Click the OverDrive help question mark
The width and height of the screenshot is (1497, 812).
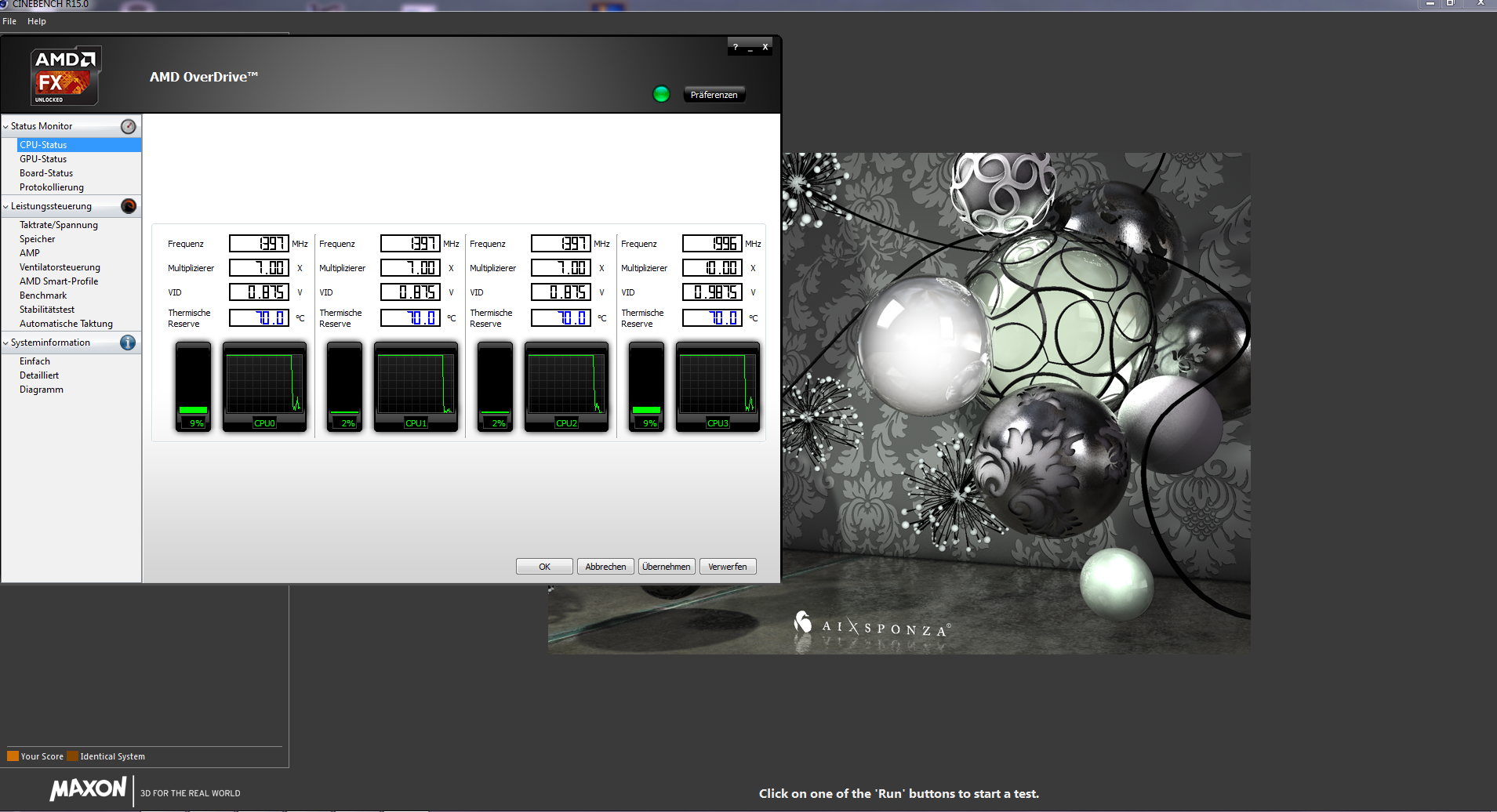coord(735,47)
